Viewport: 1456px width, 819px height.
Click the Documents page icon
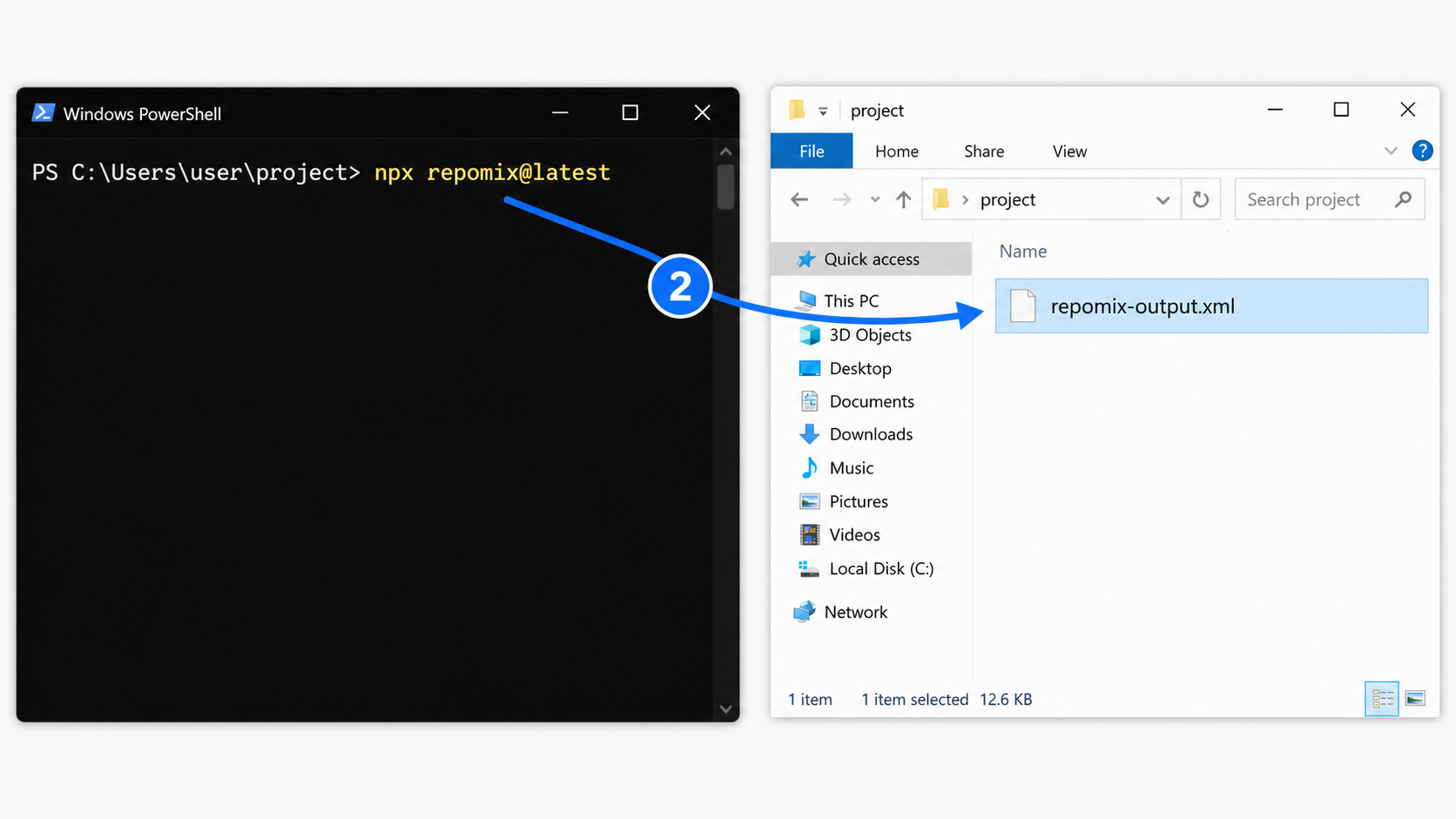point(810,401)
